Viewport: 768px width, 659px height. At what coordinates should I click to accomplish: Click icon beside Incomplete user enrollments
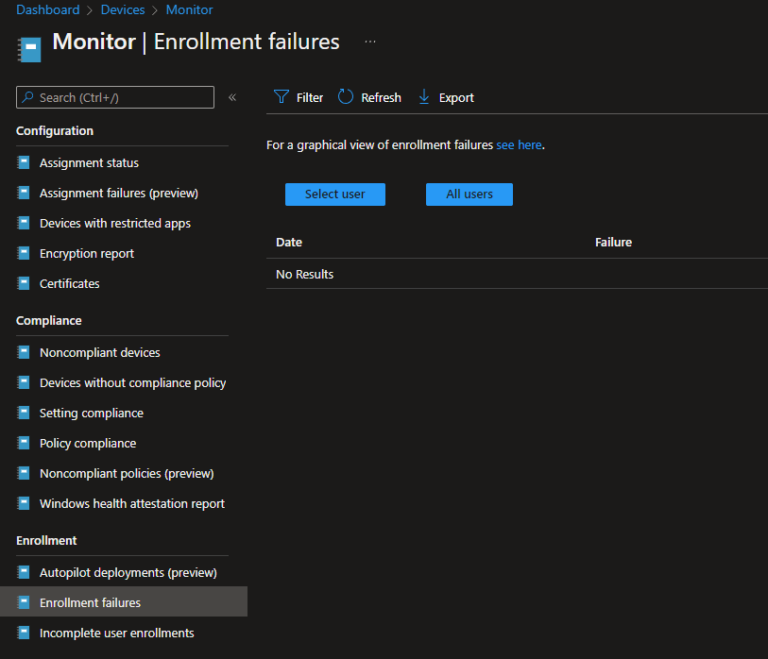click(24, 633)
